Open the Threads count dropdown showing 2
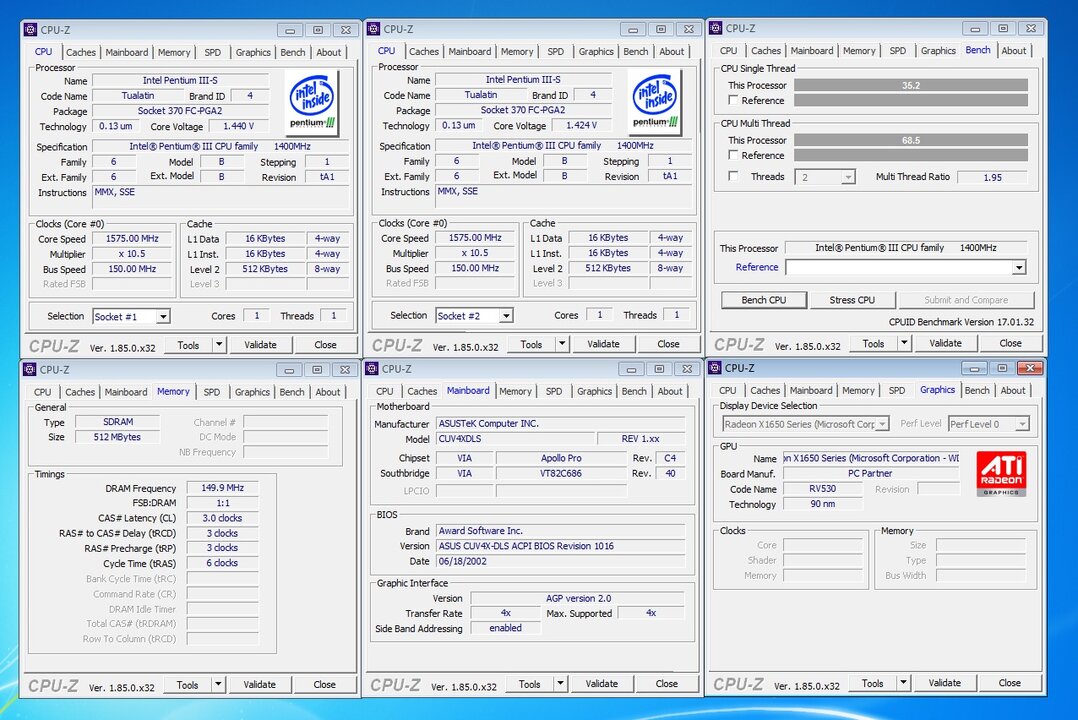This screenshot has height=720, width=1078. (848, 177)
